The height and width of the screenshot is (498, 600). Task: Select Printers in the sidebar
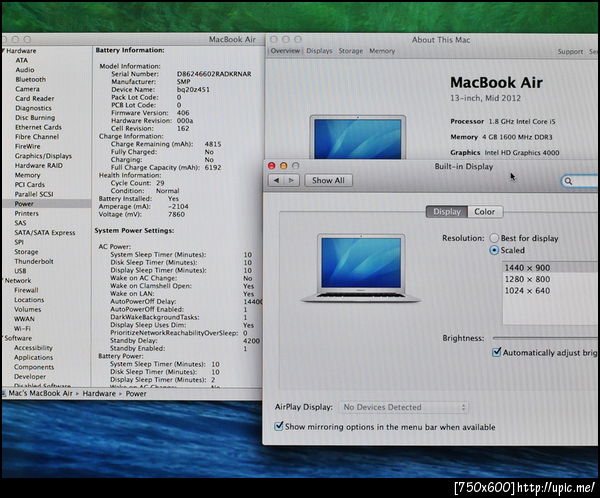[x=26, y=213]
